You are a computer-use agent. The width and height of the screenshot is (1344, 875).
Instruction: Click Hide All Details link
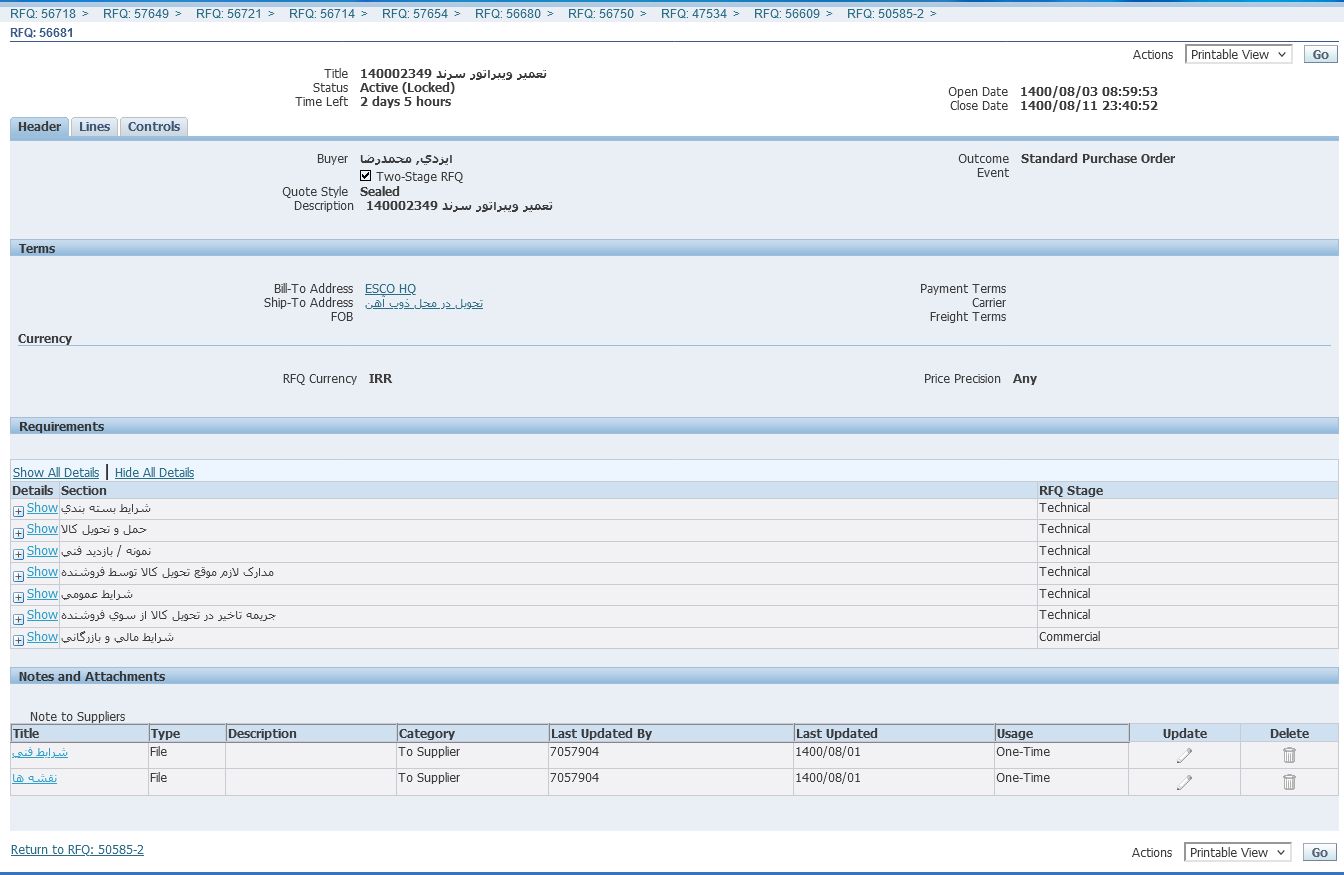[154, 473]
